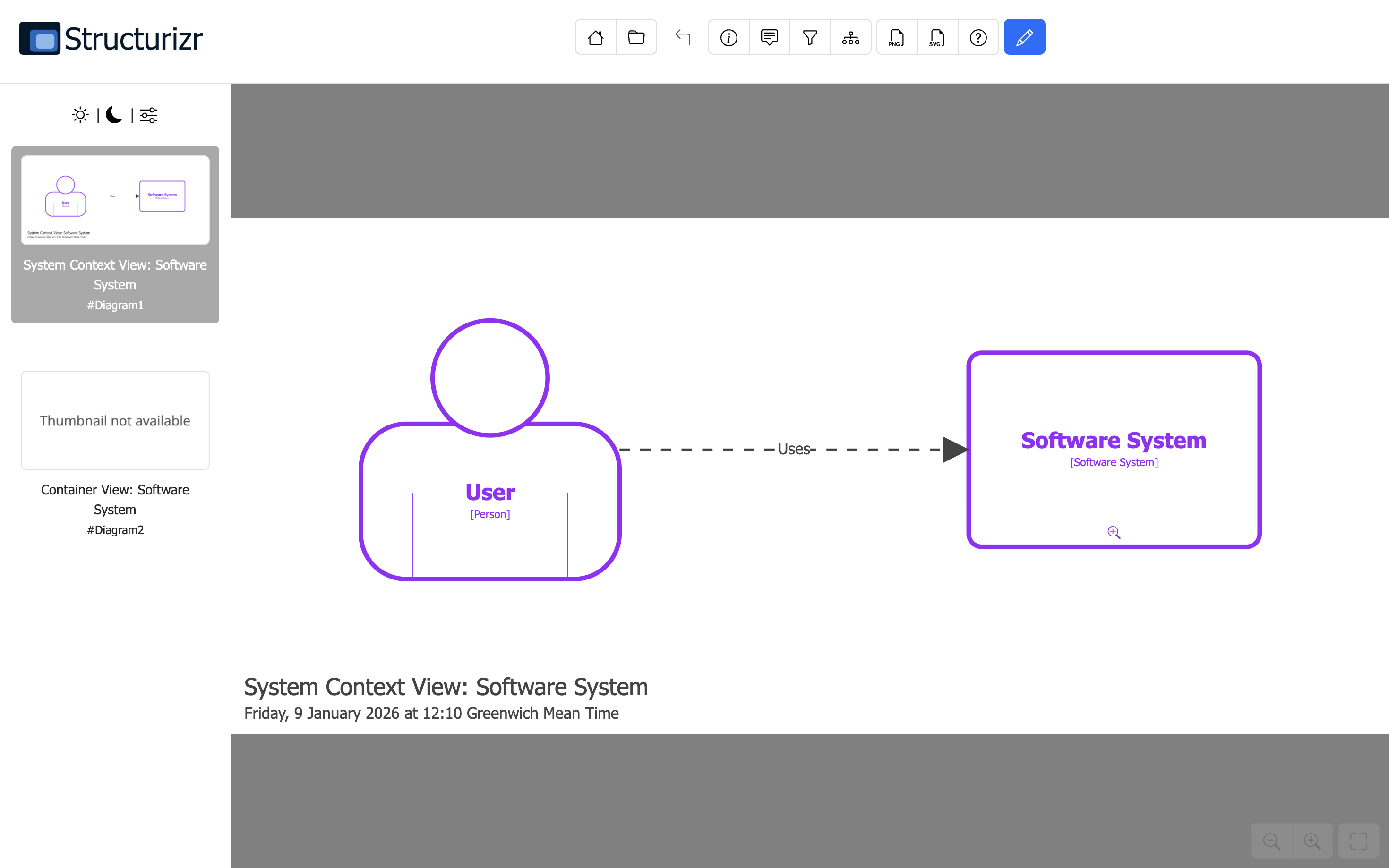1389x868 pixels.
Task: Select System Context View thumbnail
Action: click(115, 200)
